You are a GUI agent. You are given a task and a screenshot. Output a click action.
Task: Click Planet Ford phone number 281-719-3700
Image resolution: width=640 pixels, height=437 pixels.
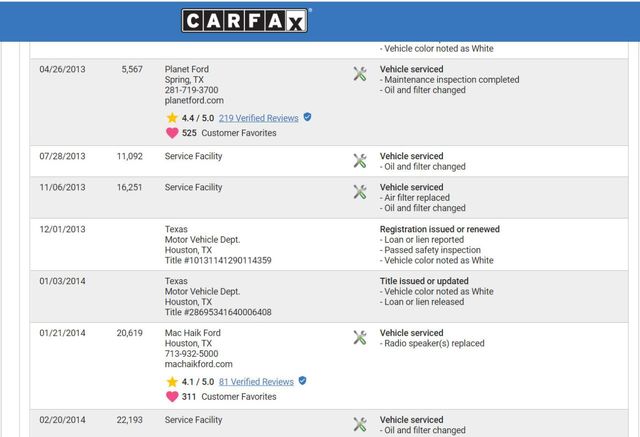click(193, 90)
